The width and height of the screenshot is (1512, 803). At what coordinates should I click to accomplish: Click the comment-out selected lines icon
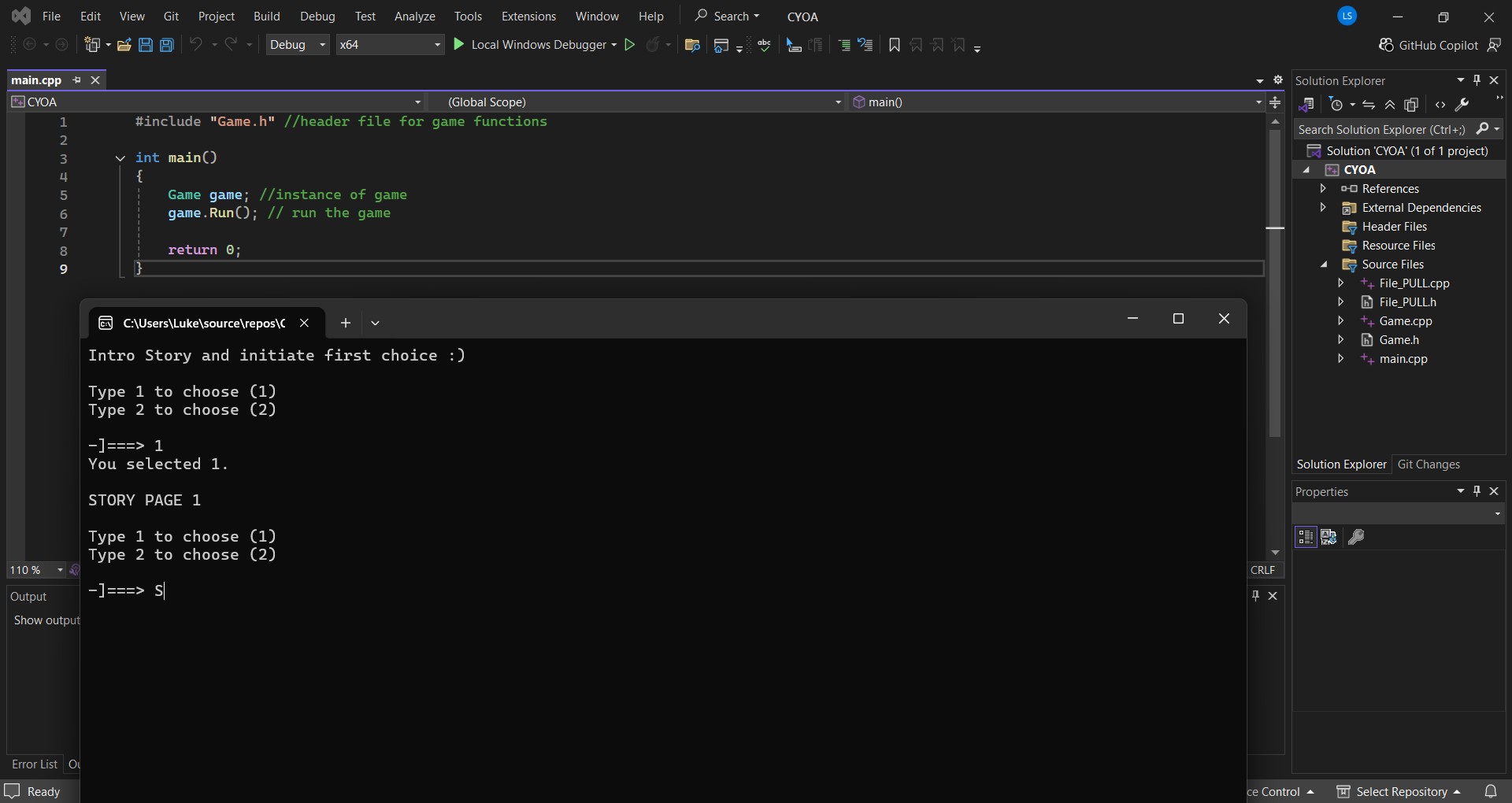pos(844,45)
